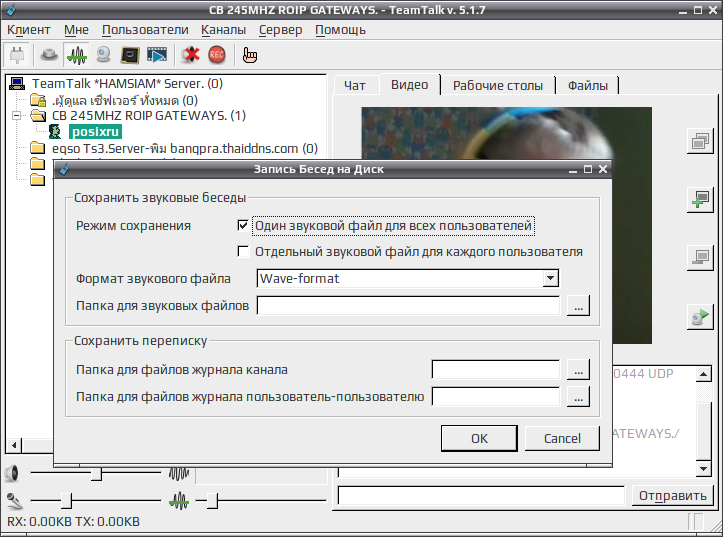The height and width of the screenshot is (537, 723).
Task: Click the detach video window icon
Action: (x=700, y=141)
